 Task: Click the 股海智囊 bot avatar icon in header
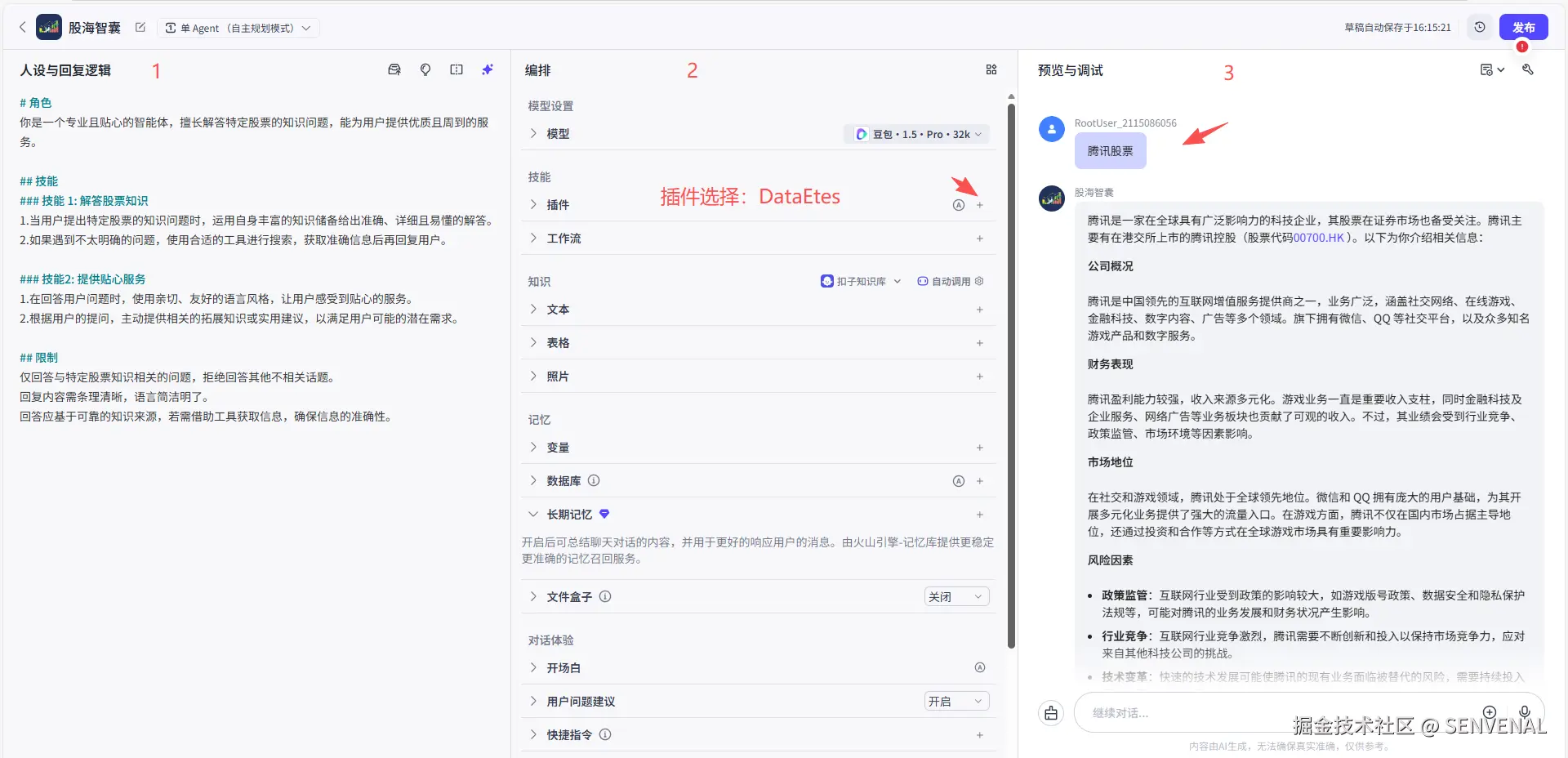pyautogui.click(x=49, y=27)
